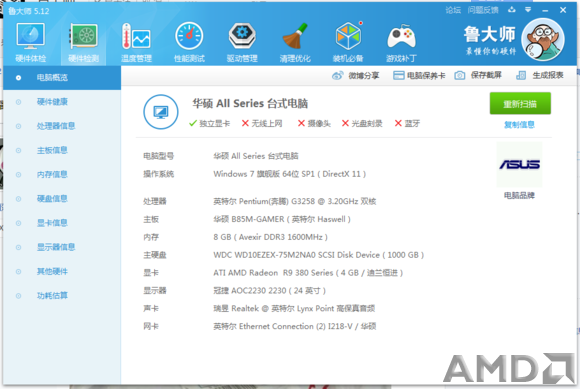Open 装机必备 cube software icon
Viewport: 580px width, 389px height.
point(348,42)
